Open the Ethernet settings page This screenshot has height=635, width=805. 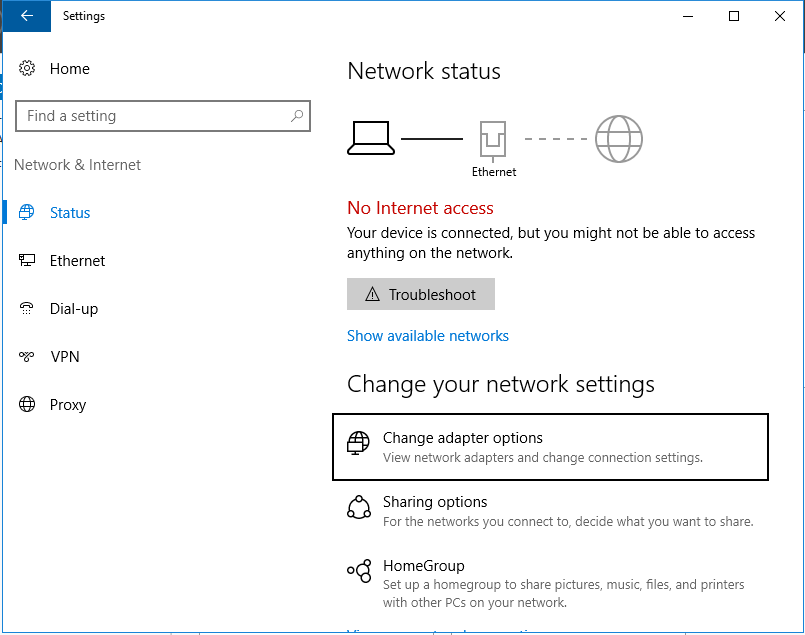(77, 261)
